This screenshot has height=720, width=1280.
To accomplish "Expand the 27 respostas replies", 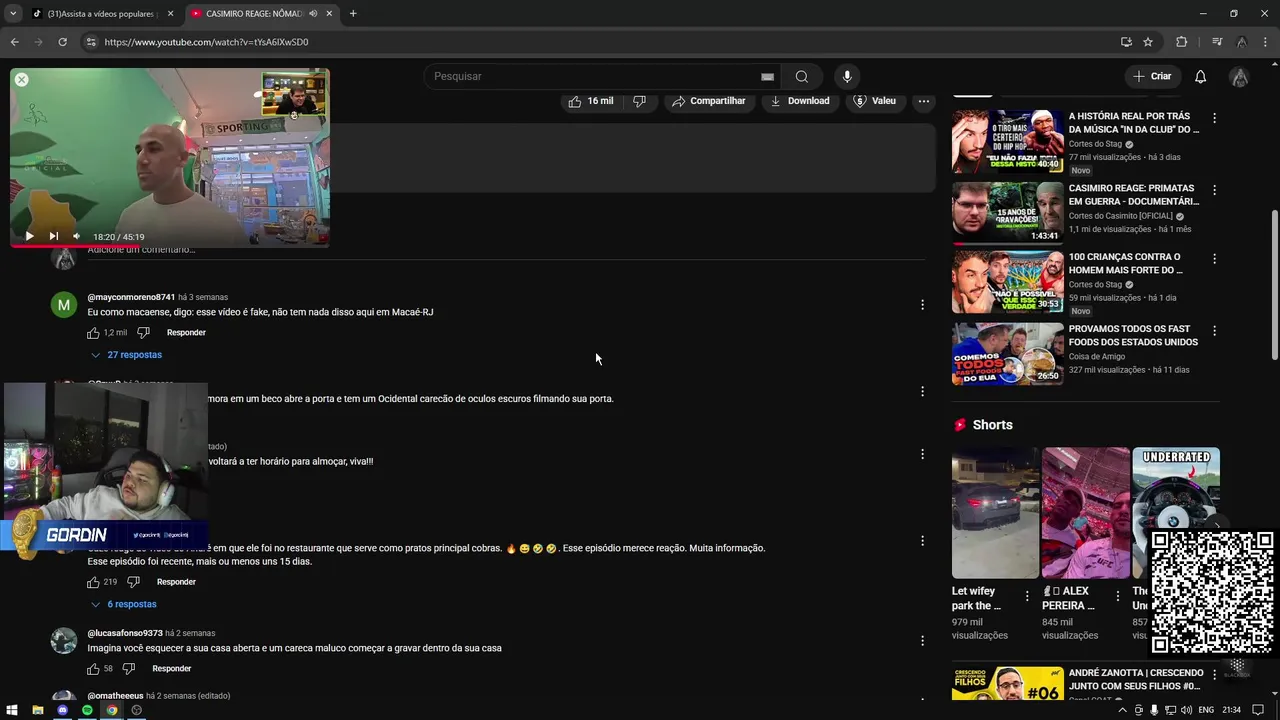I will (x=126, y=355).
